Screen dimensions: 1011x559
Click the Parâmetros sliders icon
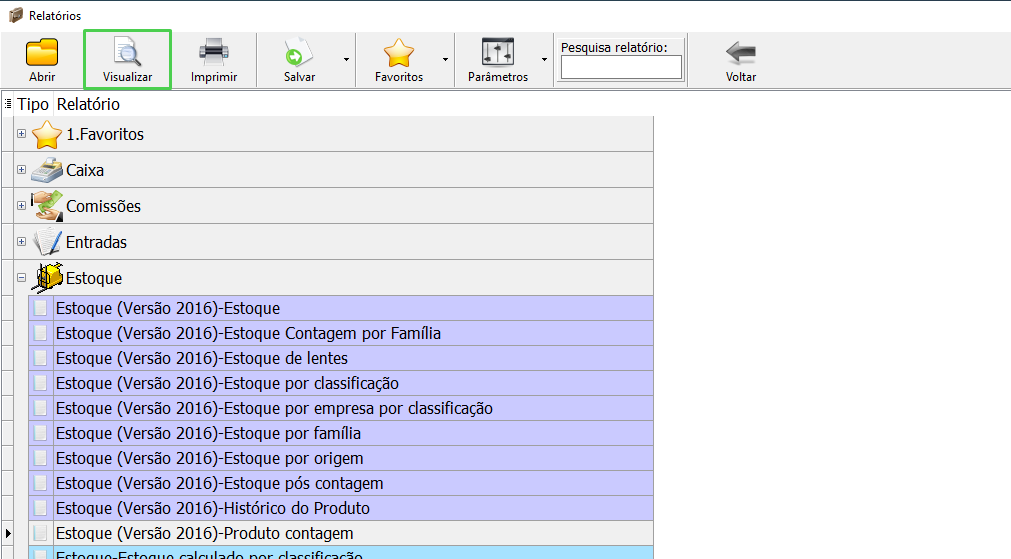[x=497, y=53]
